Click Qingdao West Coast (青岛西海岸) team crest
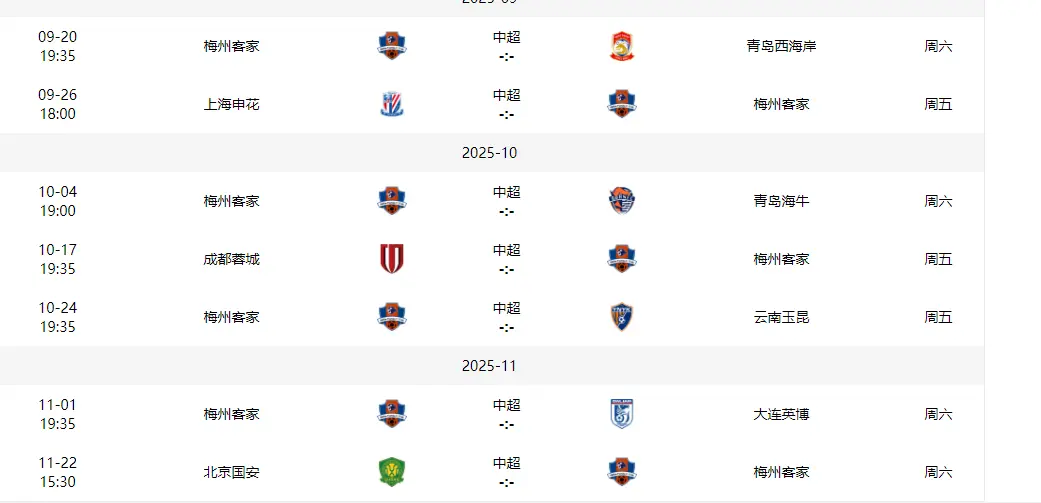Viewport: 1041px width, 503px height. point(622,46)
